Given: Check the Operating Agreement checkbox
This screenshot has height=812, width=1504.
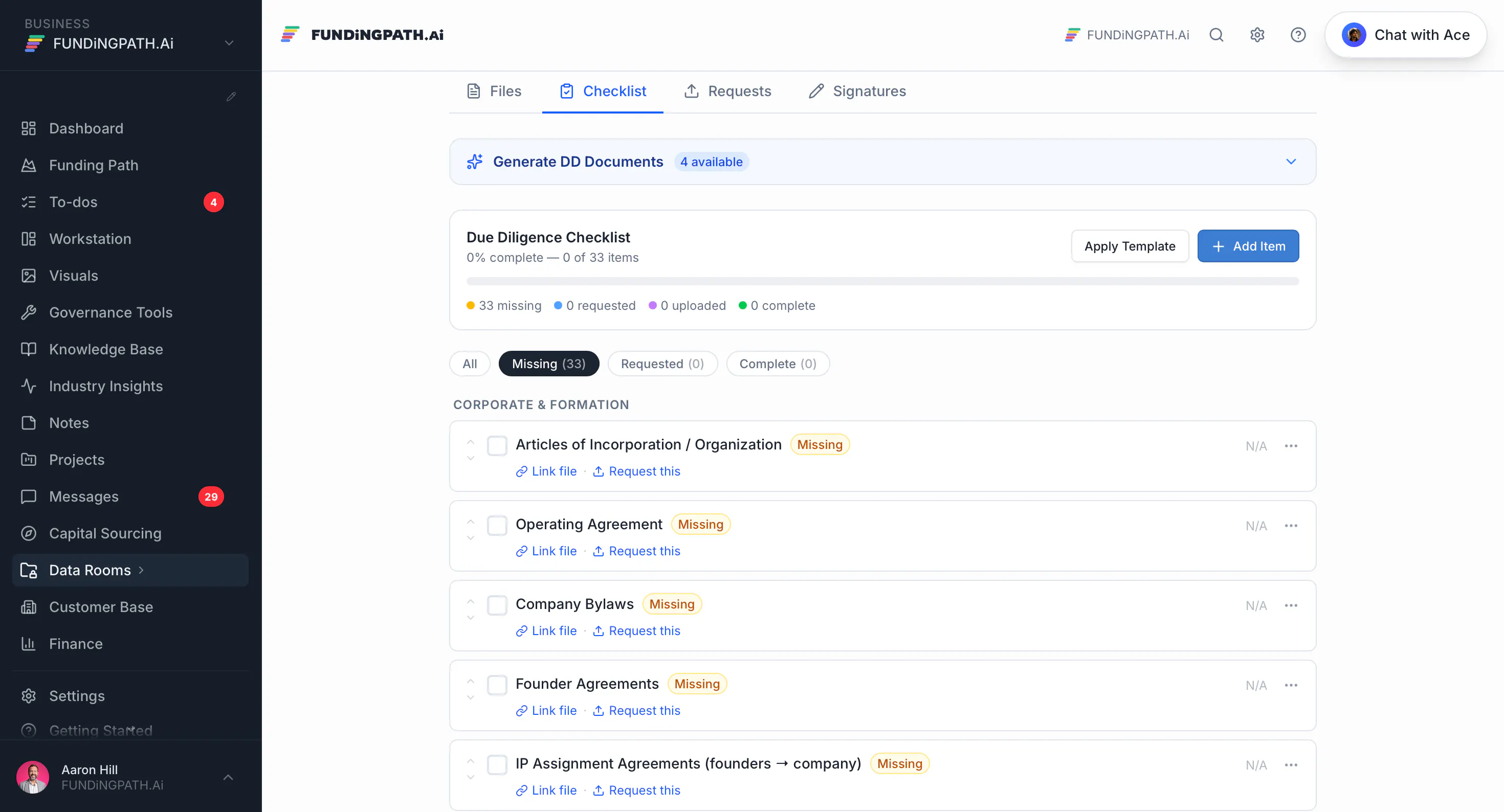Looking at the screenshot, I should 497,525.
